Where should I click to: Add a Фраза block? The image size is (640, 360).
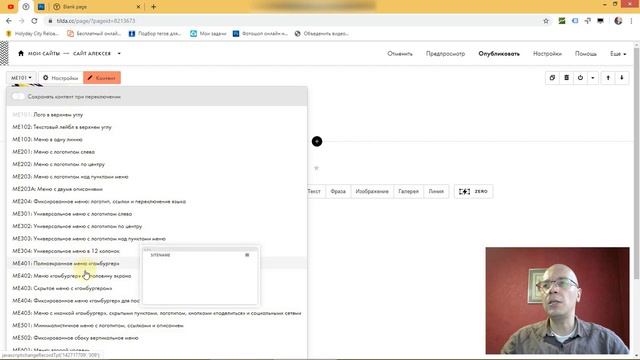coord(338,191)
